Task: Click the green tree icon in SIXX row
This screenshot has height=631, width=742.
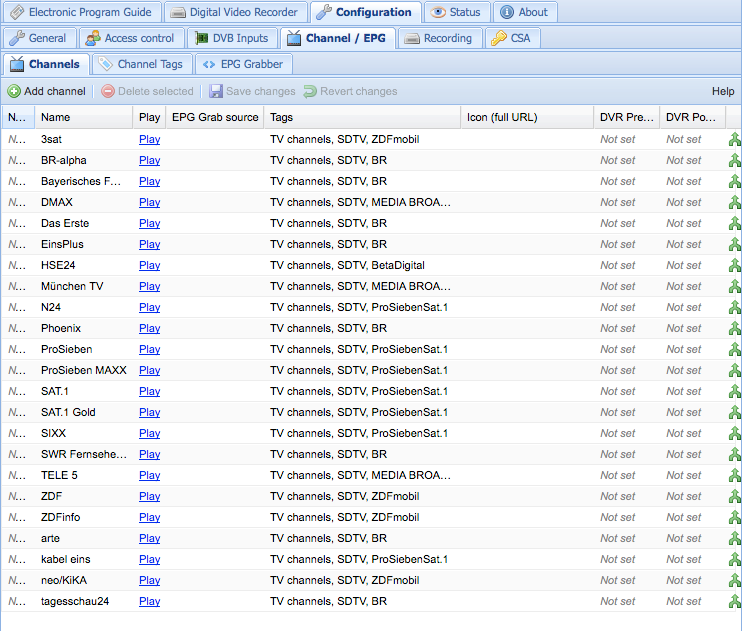Action: (734, 433)
